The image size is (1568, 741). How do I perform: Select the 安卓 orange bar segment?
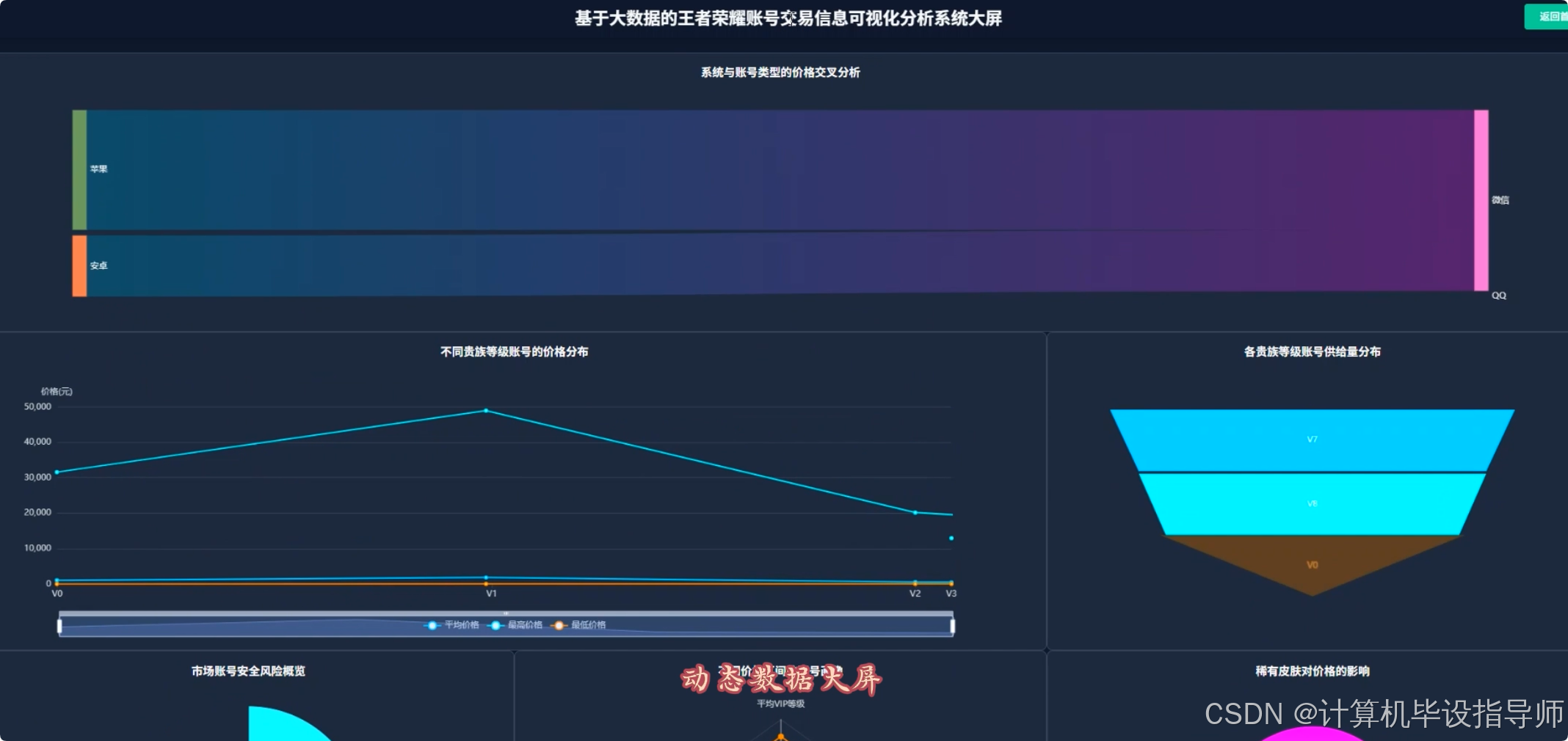[x=79, y=265]
